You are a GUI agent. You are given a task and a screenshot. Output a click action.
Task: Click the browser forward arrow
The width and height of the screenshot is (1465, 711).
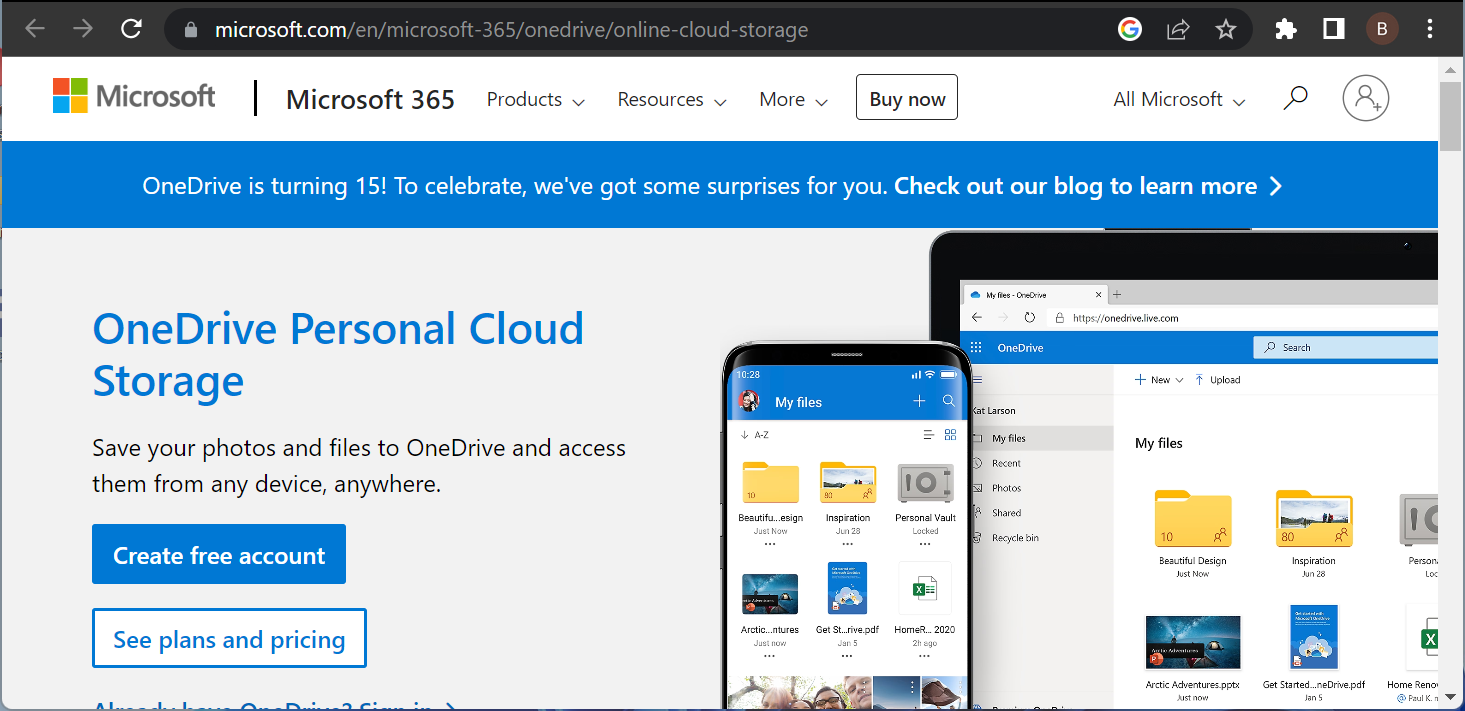83,29
